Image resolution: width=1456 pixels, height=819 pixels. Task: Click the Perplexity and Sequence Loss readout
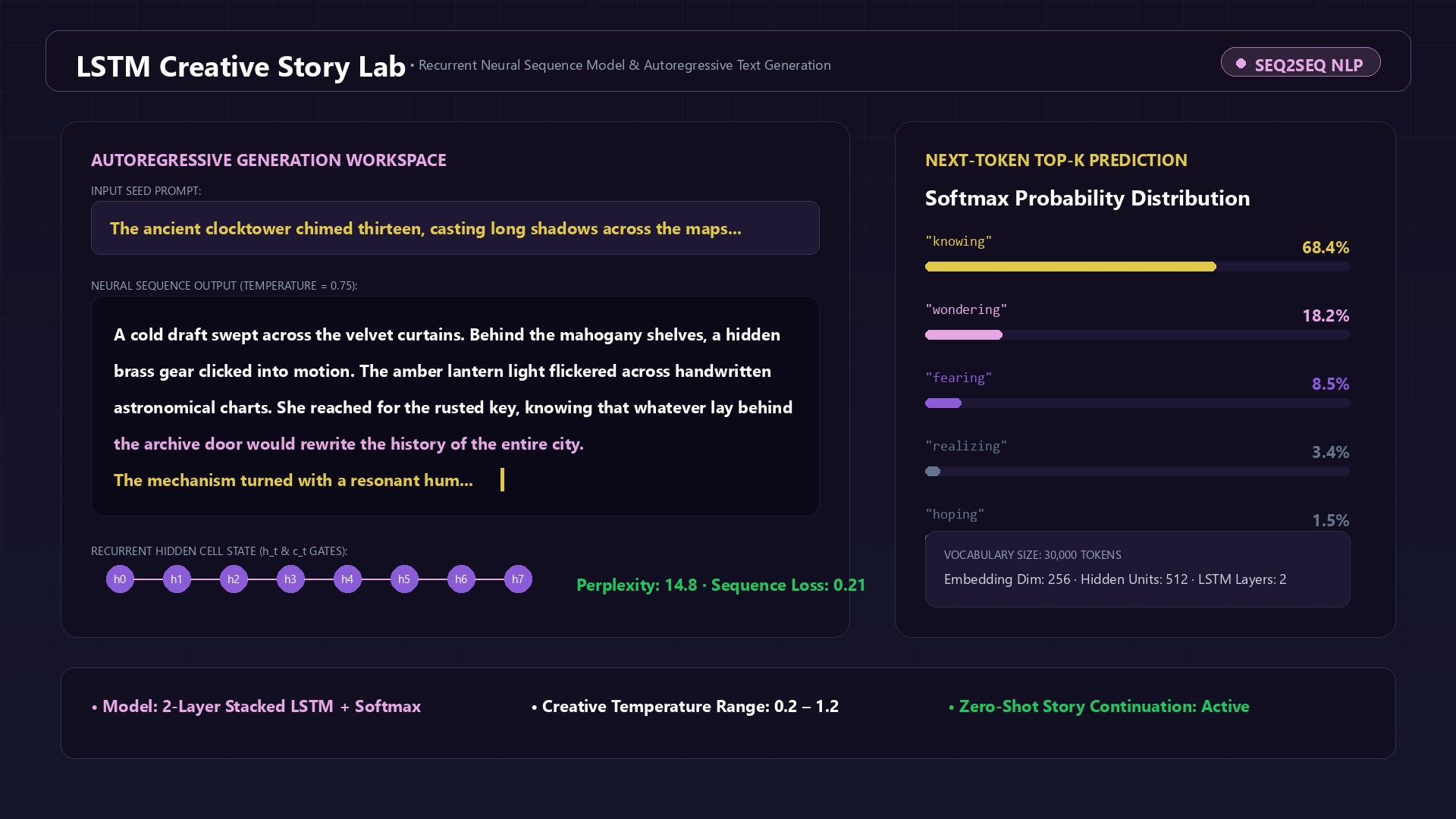pyautogui.click(x=721, y=585)
